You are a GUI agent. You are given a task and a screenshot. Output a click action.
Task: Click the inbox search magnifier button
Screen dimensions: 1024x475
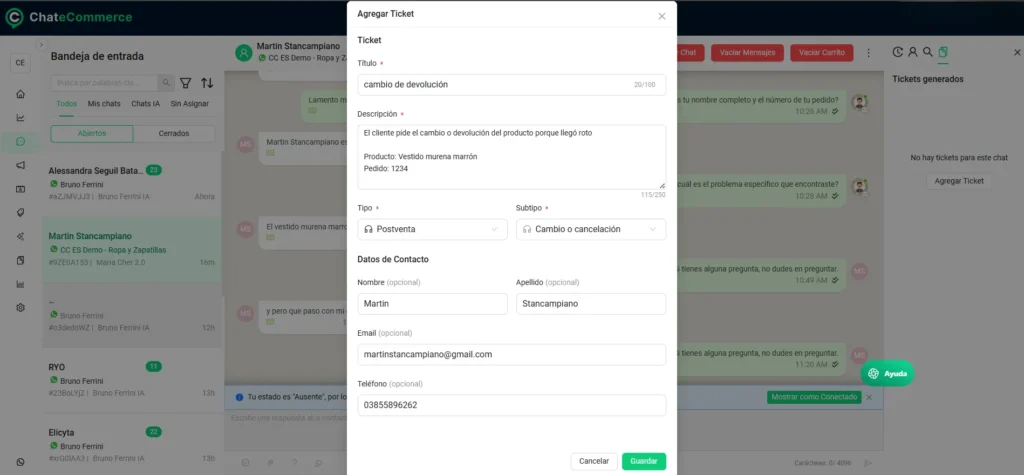[167, 83]
